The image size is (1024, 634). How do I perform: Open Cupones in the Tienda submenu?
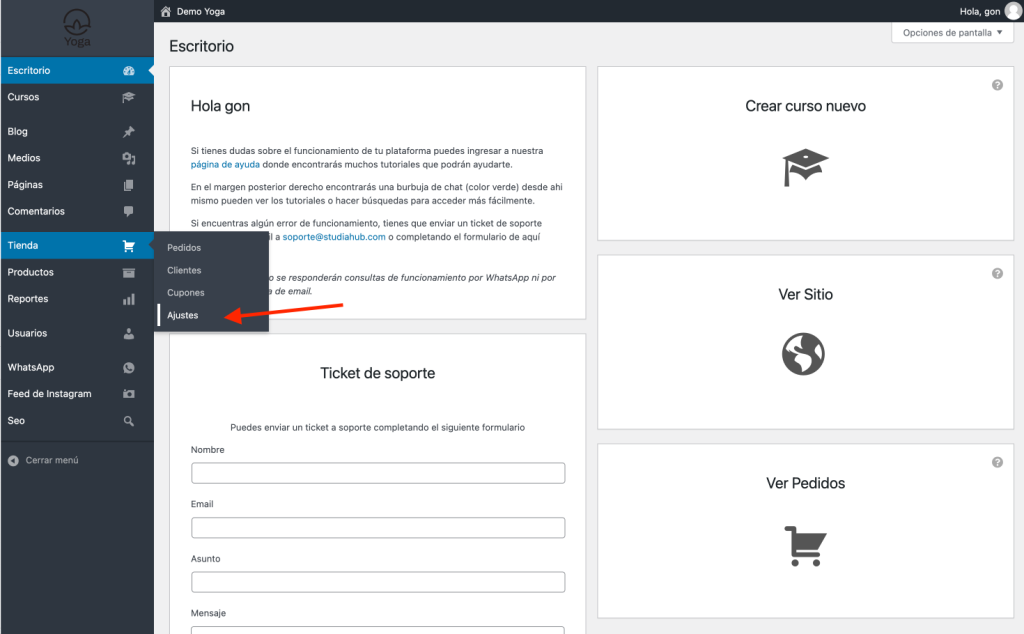click(x=186, y=293)
